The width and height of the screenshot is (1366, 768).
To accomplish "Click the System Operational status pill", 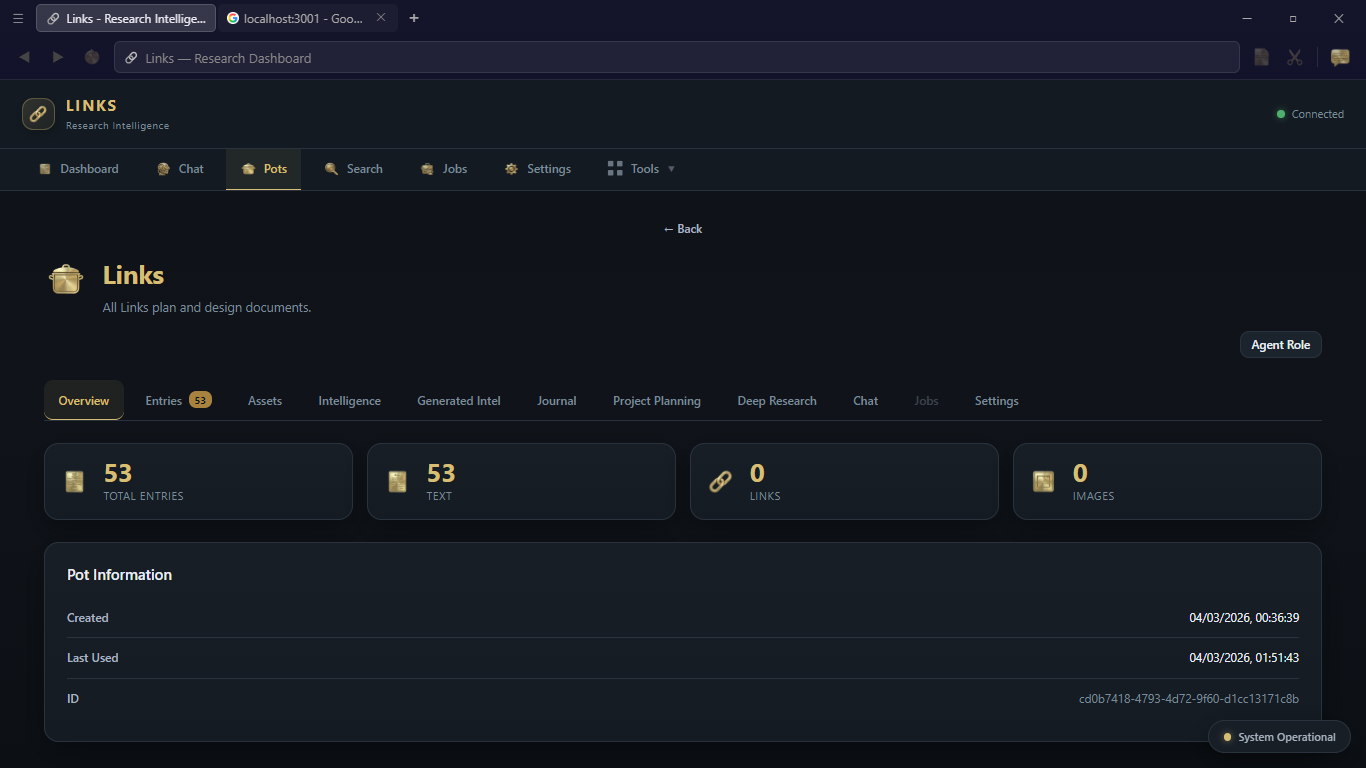I will coord(1279,736).
